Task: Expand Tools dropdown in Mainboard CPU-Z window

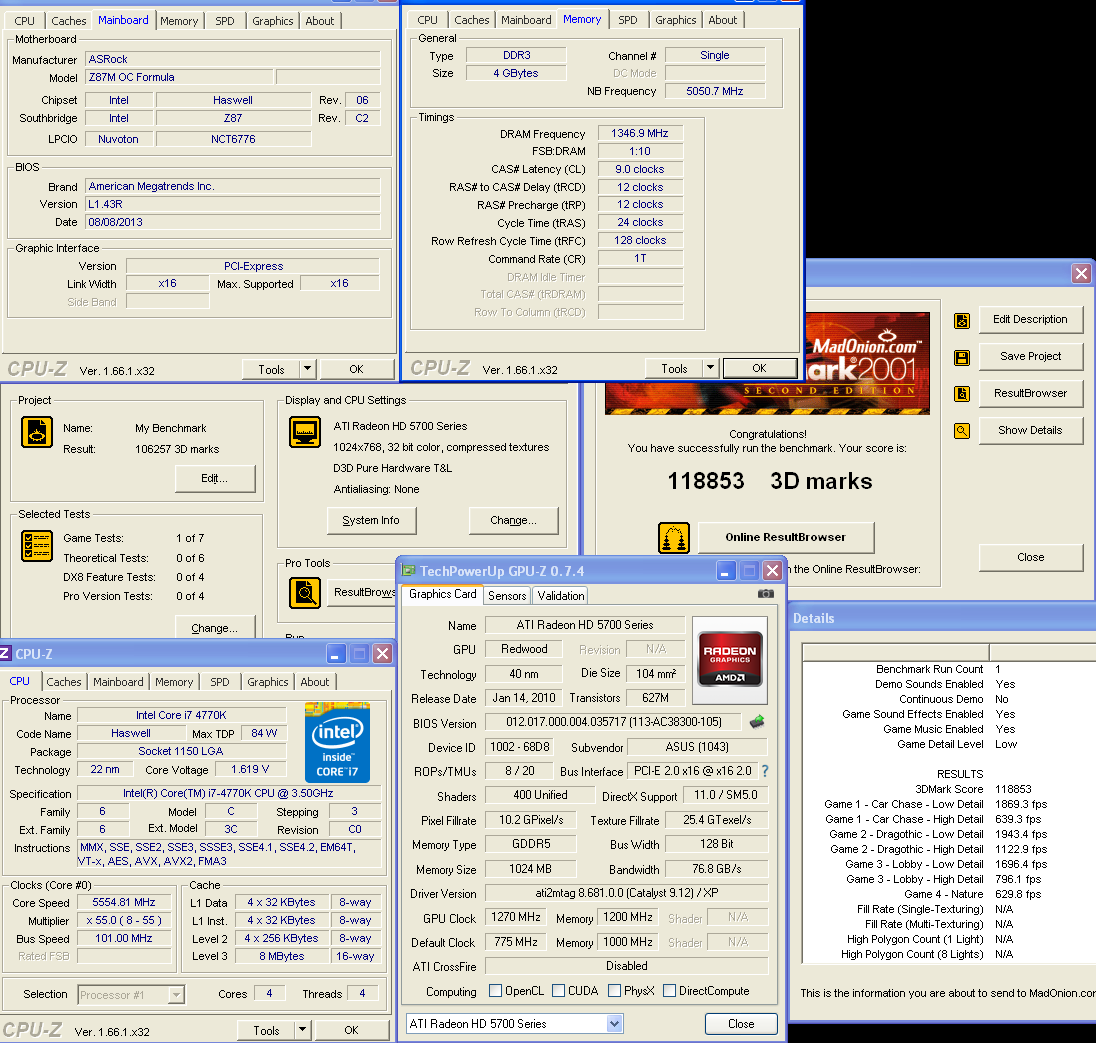Action: coord(307,369)
